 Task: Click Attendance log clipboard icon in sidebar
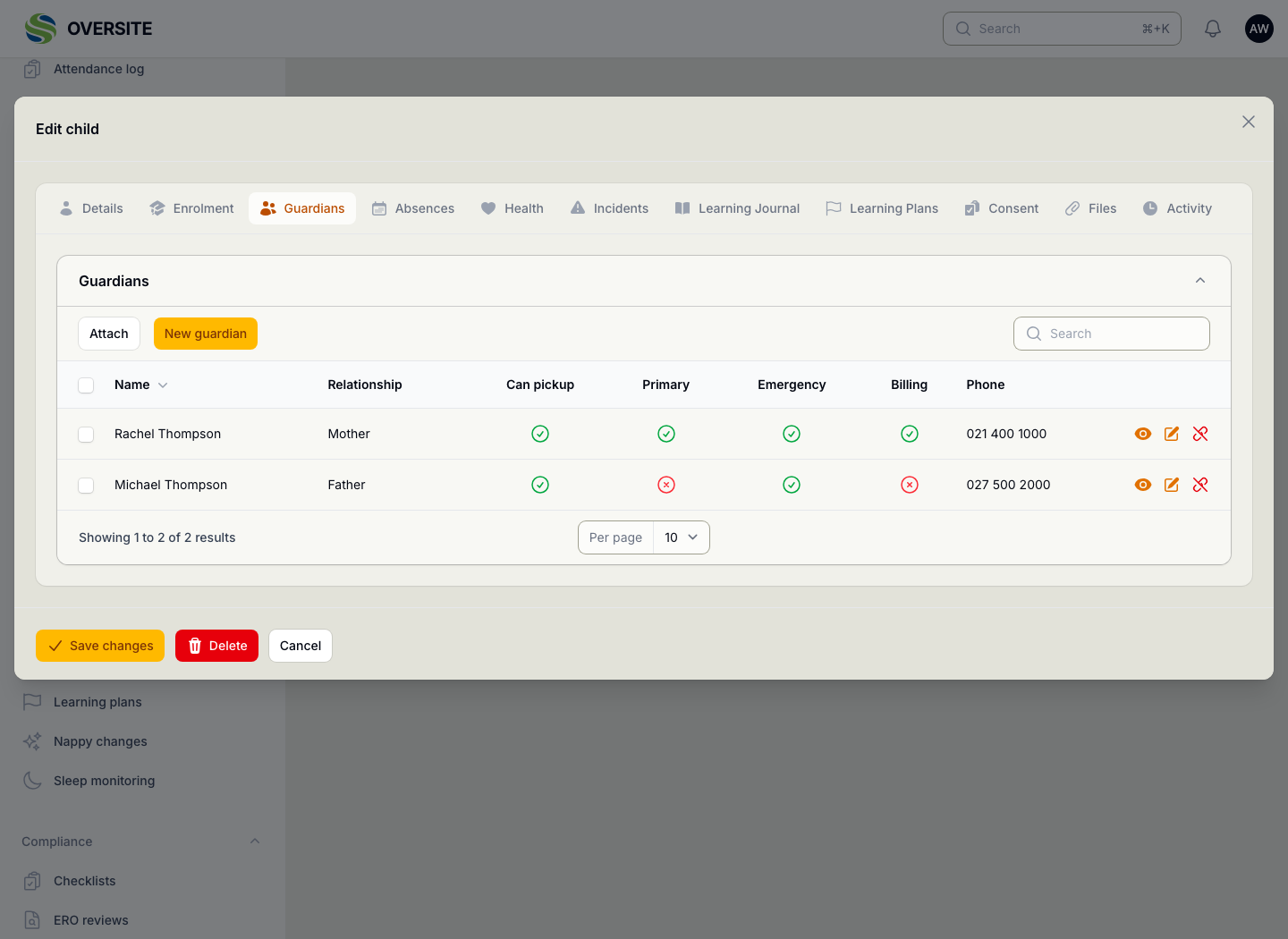pos(32,69)
